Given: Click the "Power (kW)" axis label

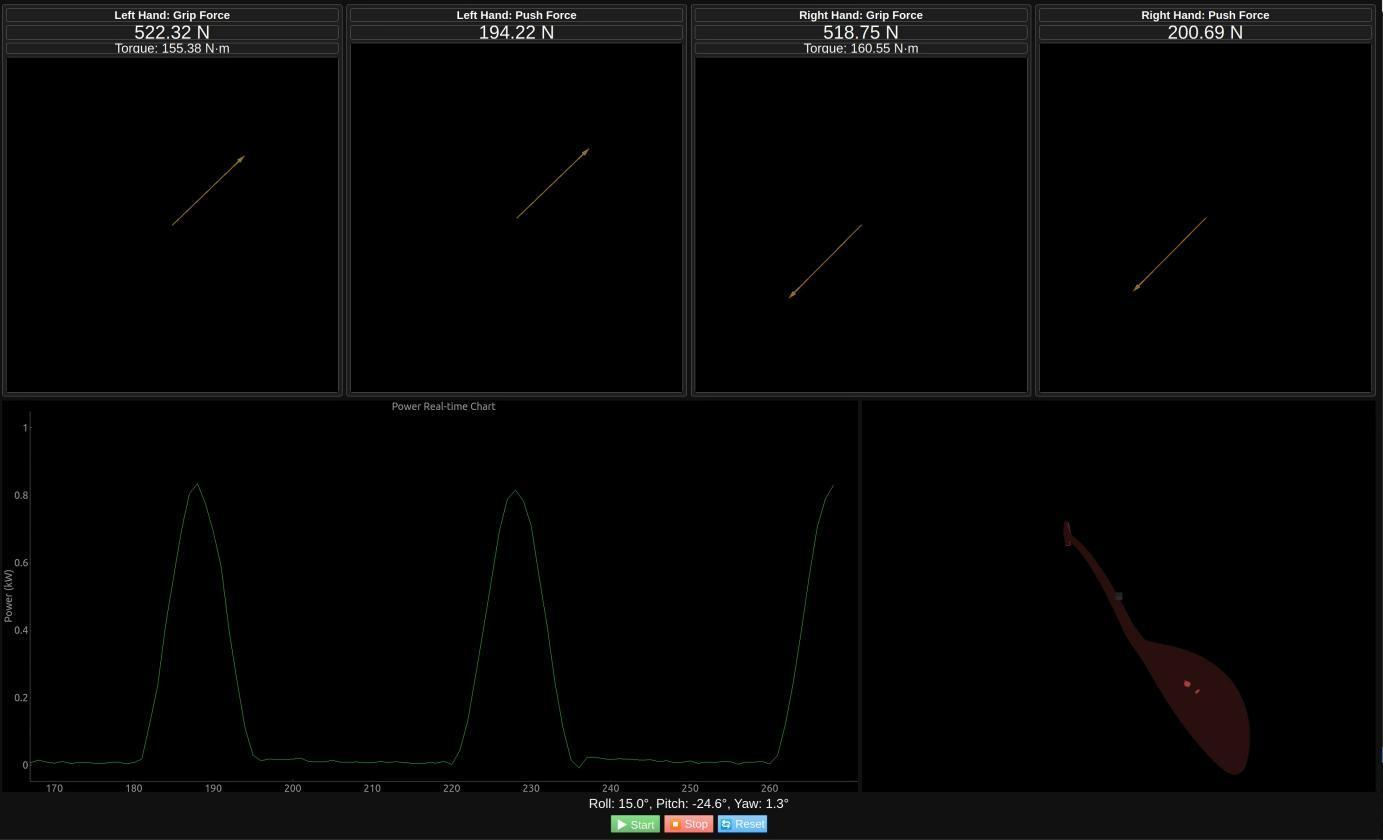Looking at the screenshot, I should [x=9, y=596].
